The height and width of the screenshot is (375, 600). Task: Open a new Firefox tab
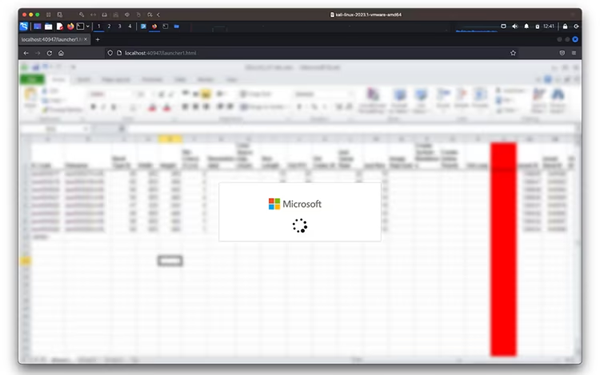[98, 39]
